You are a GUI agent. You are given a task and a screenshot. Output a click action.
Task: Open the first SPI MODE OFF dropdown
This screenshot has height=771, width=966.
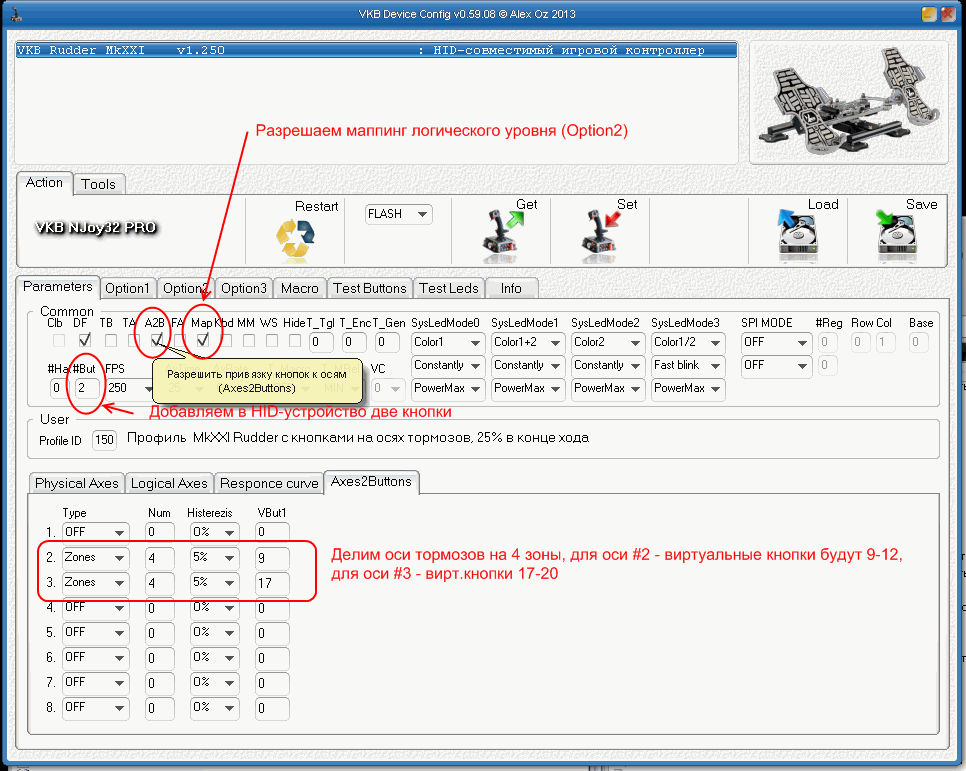pyautogui.click(x=776, y=343)
